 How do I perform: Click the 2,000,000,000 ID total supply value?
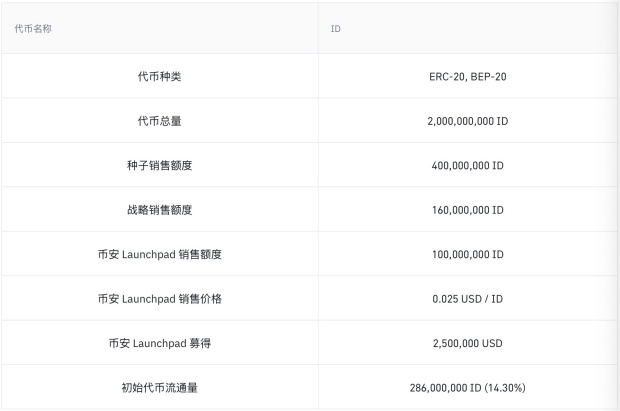[x=468, y=121]
